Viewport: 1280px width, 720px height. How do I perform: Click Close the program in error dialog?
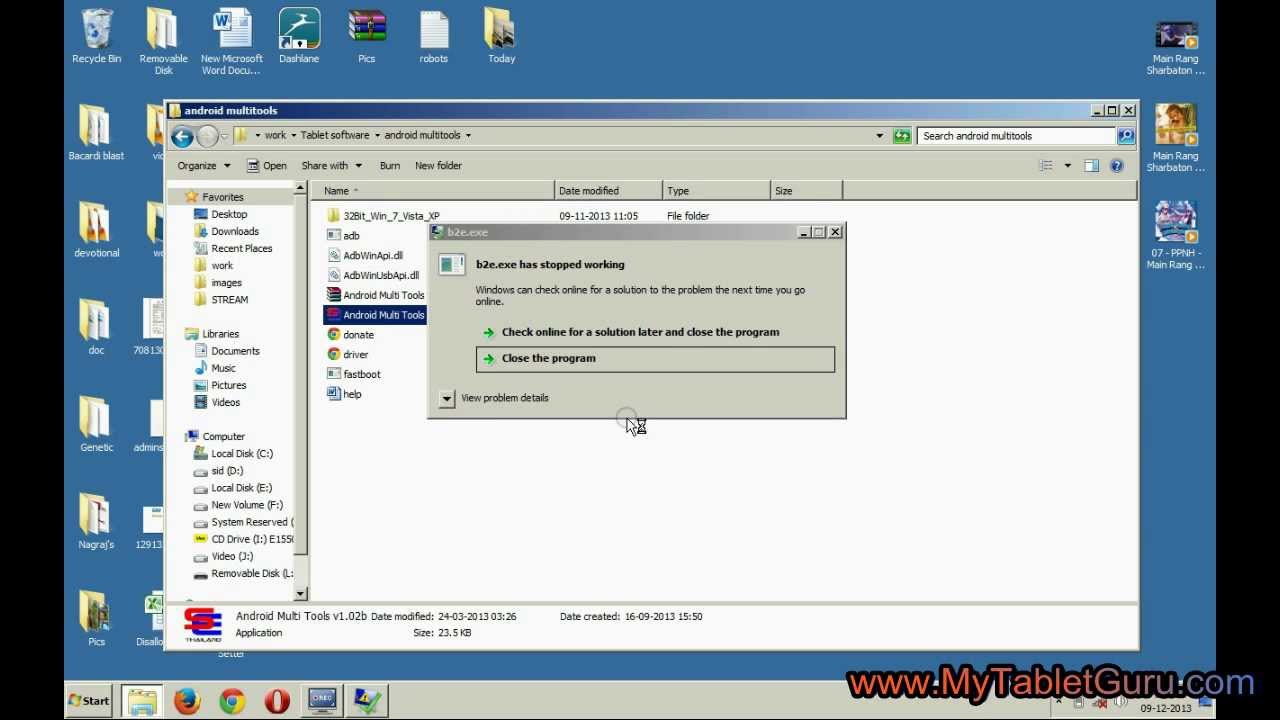655,359
